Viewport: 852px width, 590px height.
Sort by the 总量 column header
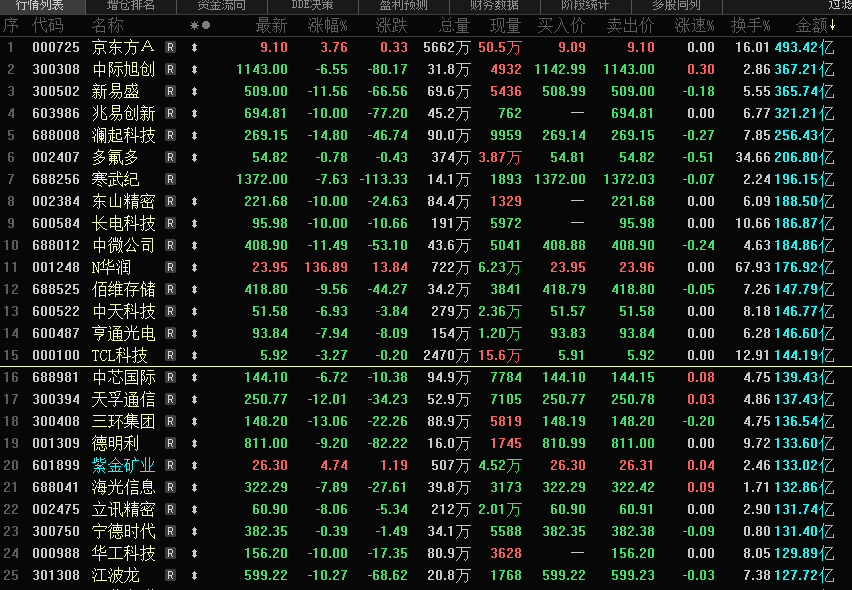(454, 25)
